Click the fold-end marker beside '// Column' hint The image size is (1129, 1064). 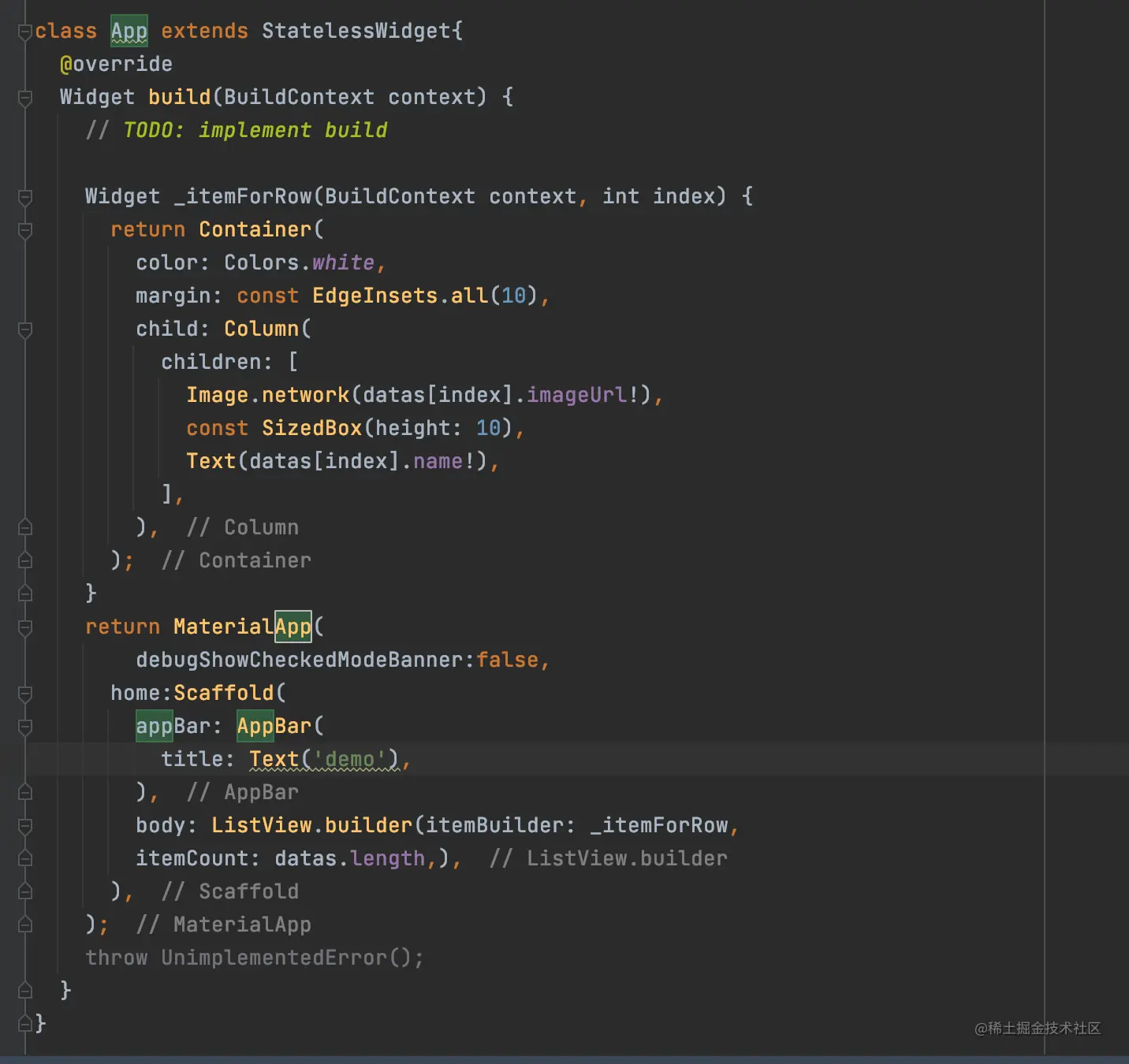pos(25,527)
